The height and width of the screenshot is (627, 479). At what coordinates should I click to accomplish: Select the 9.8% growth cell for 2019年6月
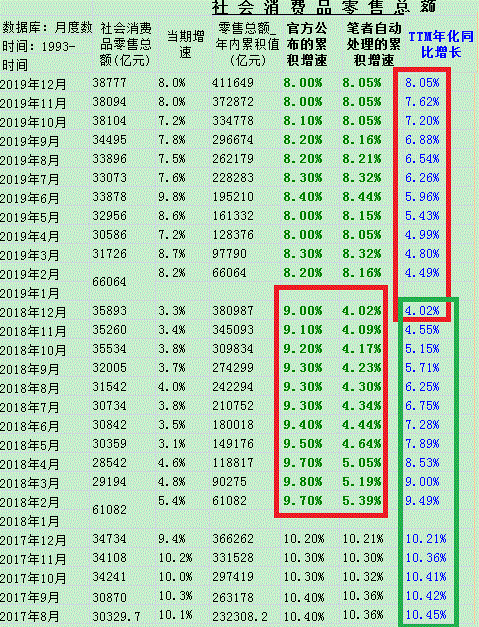pyautogui.click(x=172, y=197)
